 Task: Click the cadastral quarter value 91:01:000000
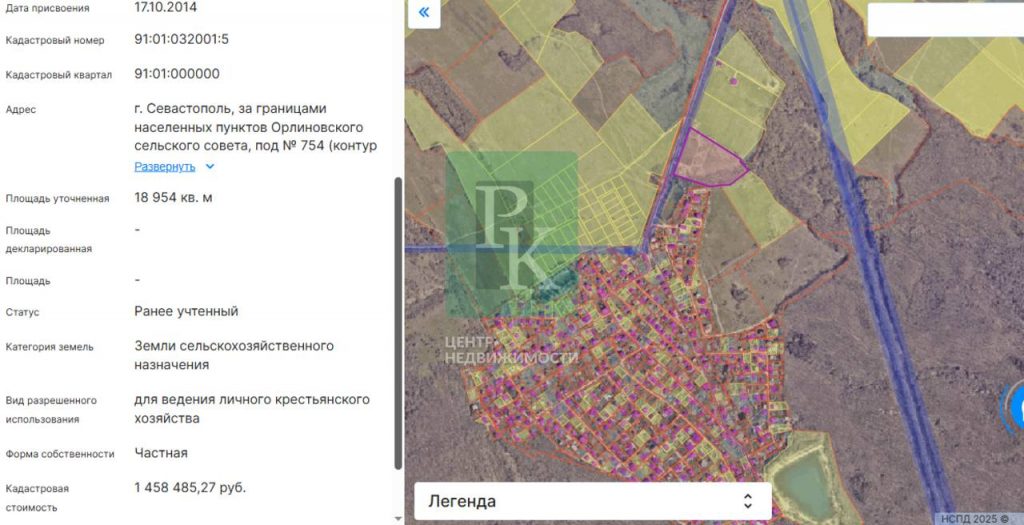(177, 74)
